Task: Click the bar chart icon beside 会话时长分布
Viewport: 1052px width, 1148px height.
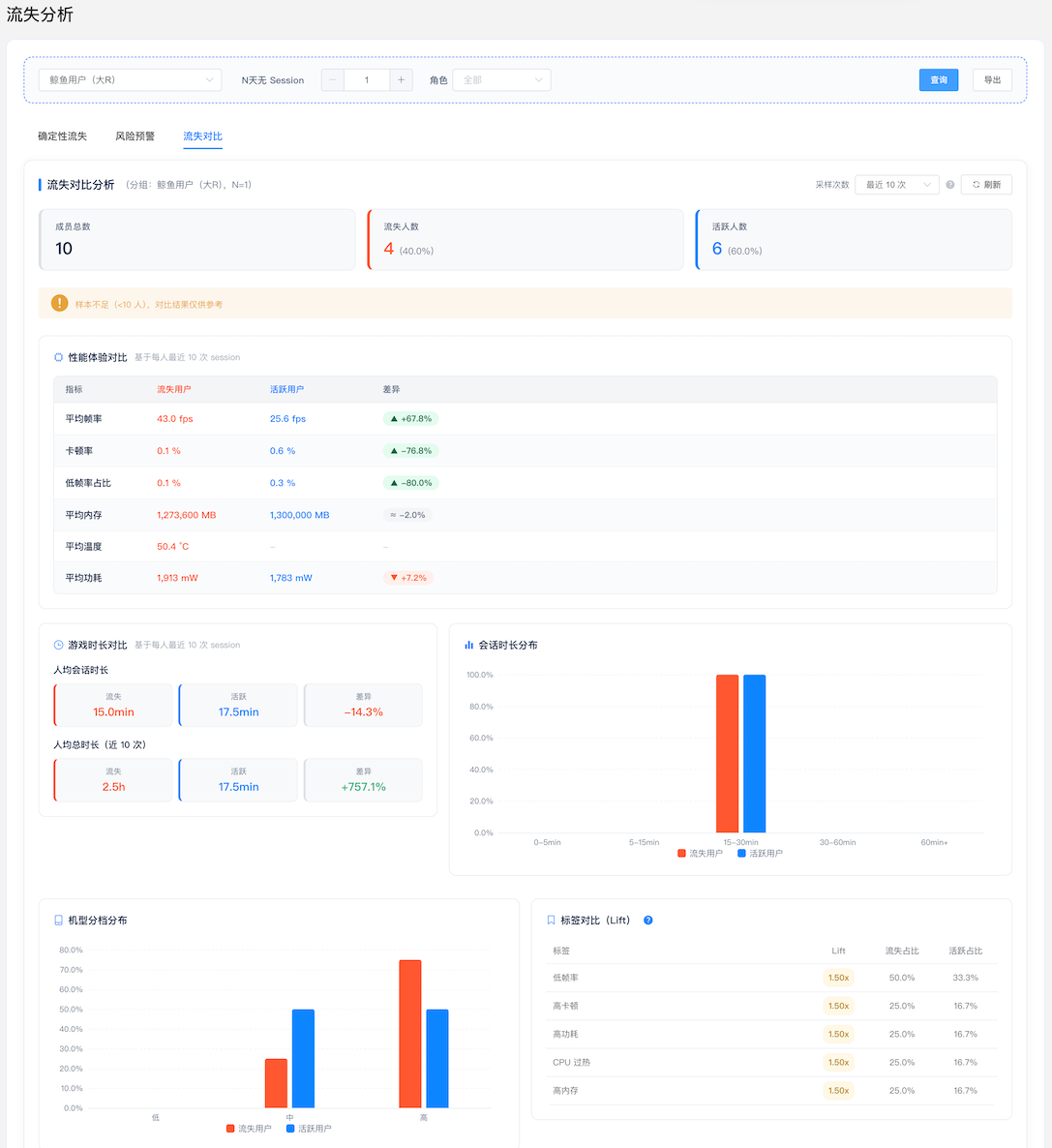Action: [468, 645]
